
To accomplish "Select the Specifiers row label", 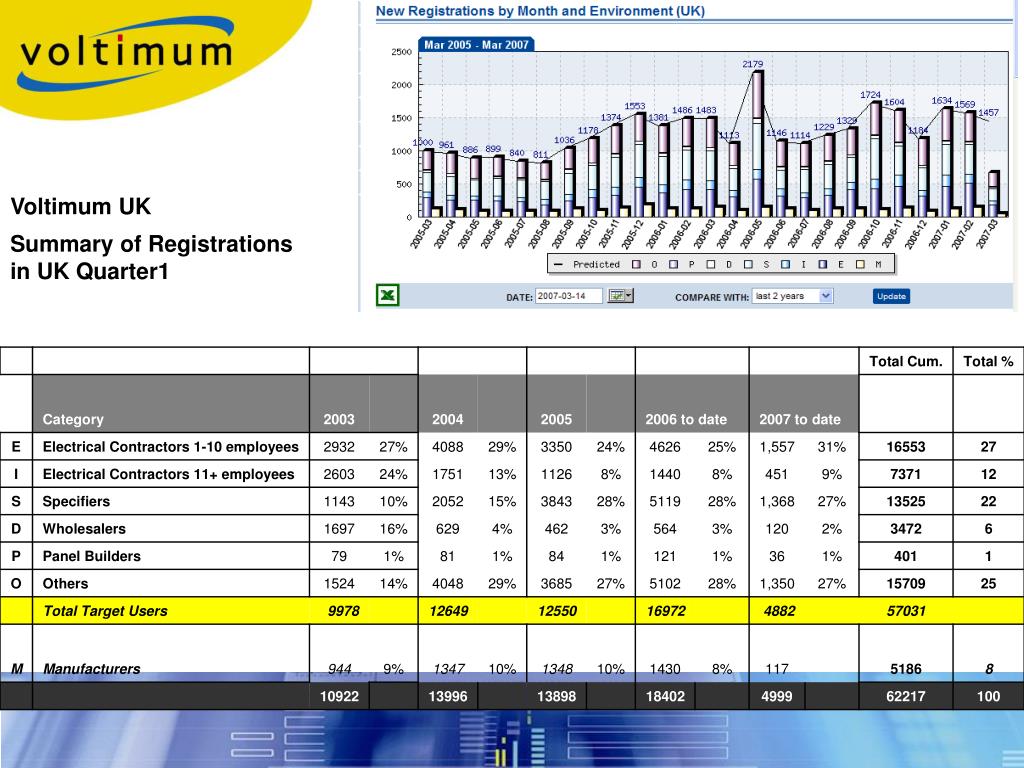I will tap(76, 502).
